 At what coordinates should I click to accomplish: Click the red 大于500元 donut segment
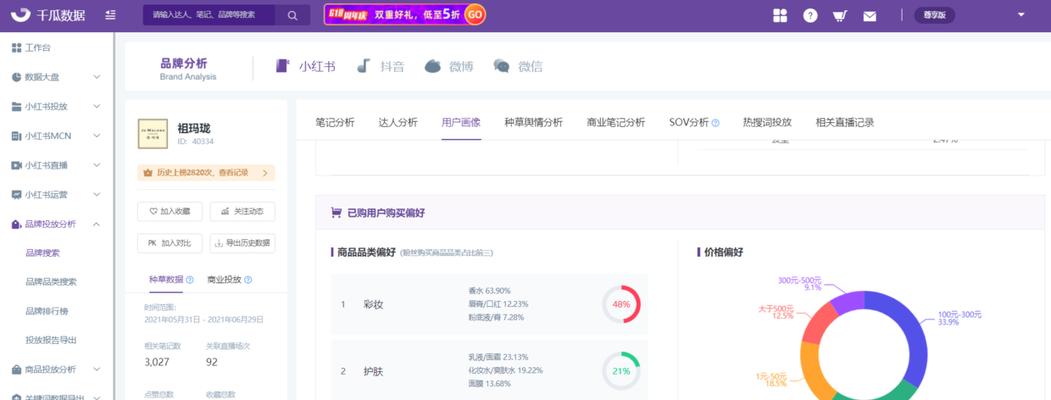[817, 324]
